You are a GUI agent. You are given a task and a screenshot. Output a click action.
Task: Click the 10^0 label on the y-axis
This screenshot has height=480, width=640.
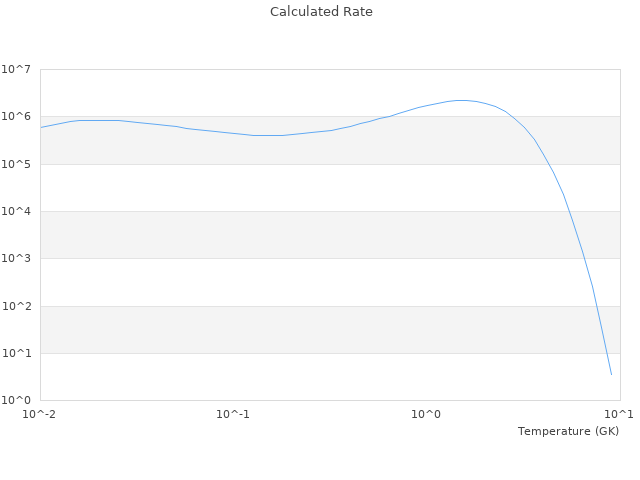[16, 401]
